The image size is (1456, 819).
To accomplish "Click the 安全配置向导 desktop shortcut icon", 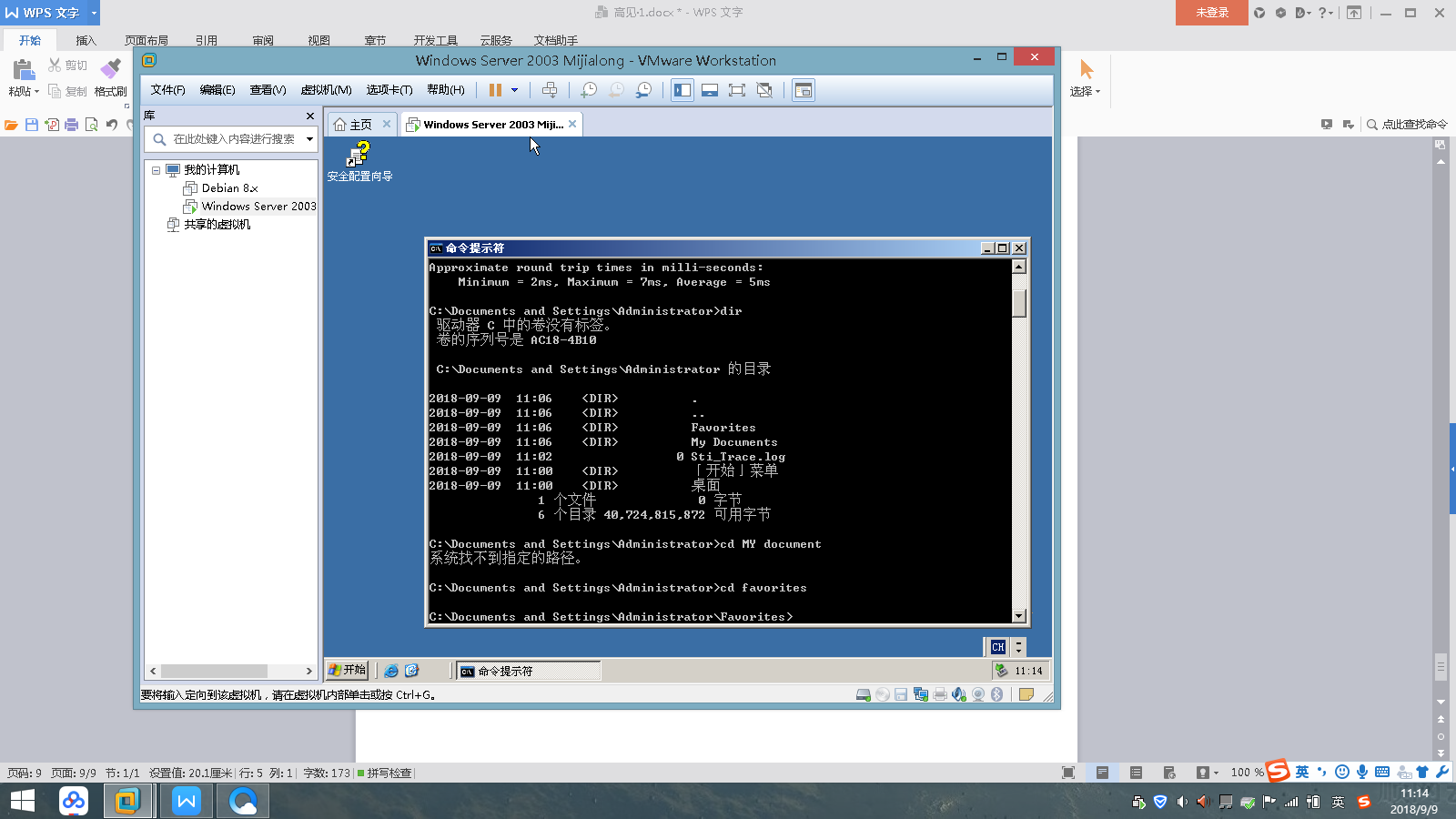I will tap(359, 161).
